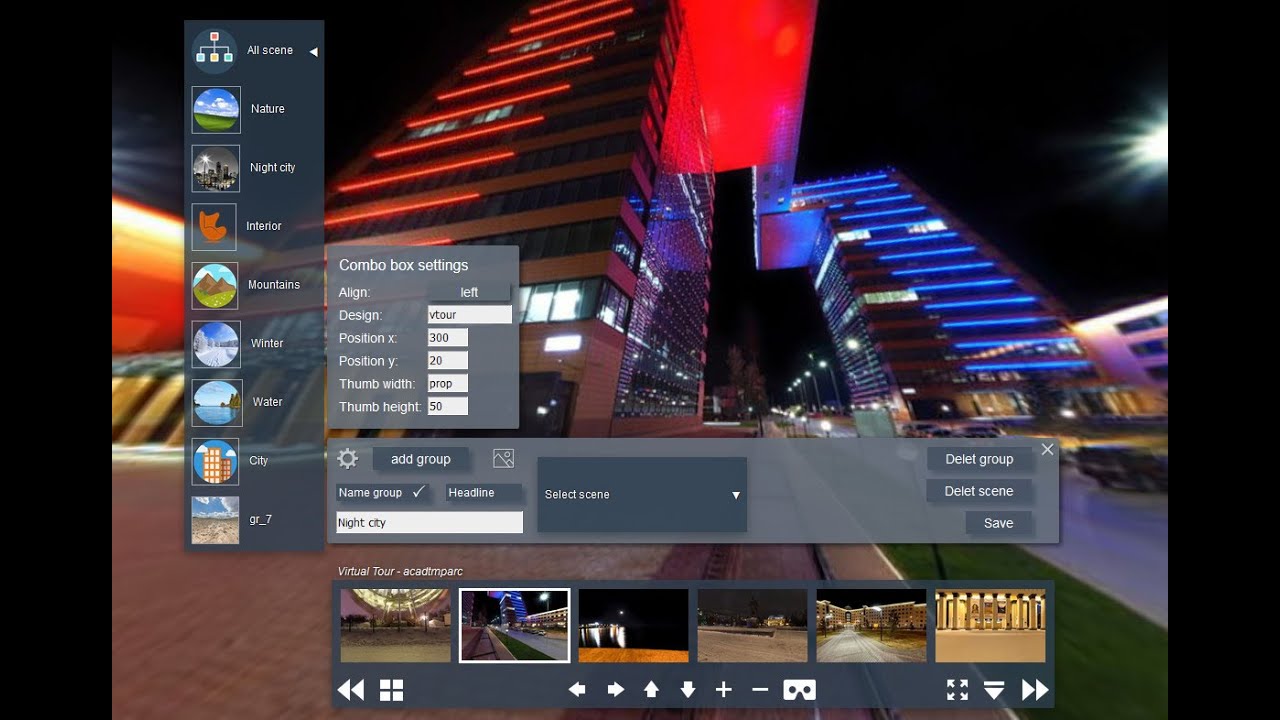Click the Nature label in scene list
Image resolution: width=1280 pixels, height=720 pixels.
pyautogui.click(x=268, y=109)
